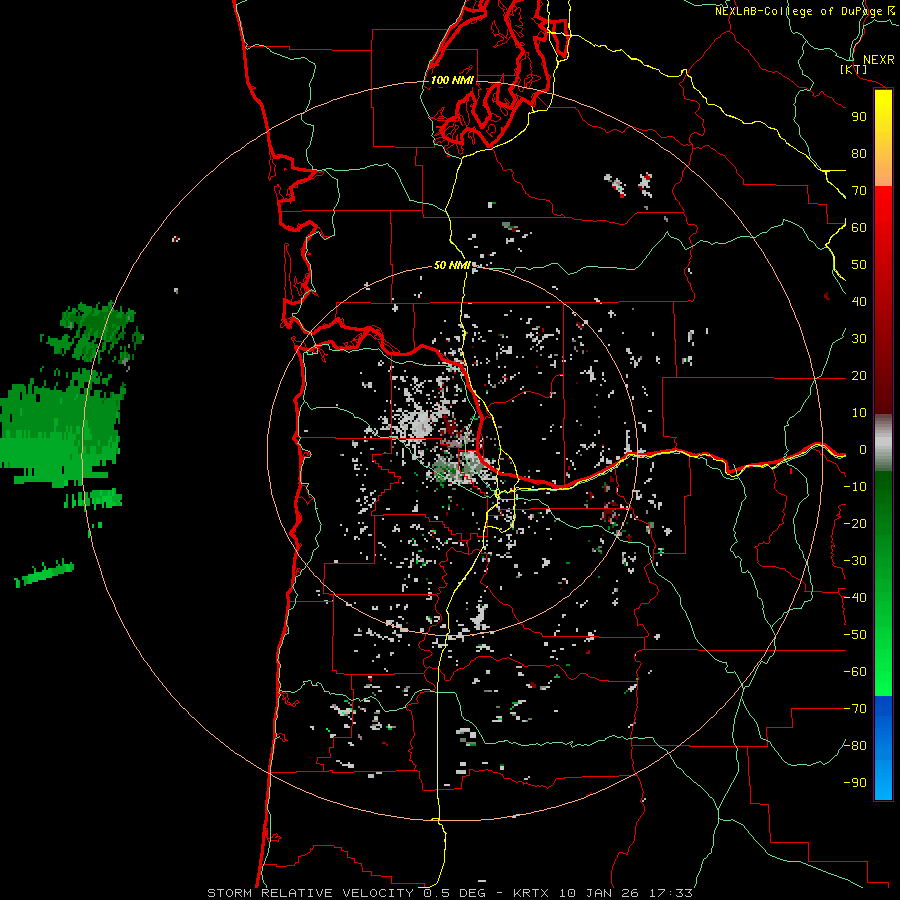Screen dimensions: 900x900
Task: Click the positive 20 value on the velocity scale
Action: coord(859,376)
